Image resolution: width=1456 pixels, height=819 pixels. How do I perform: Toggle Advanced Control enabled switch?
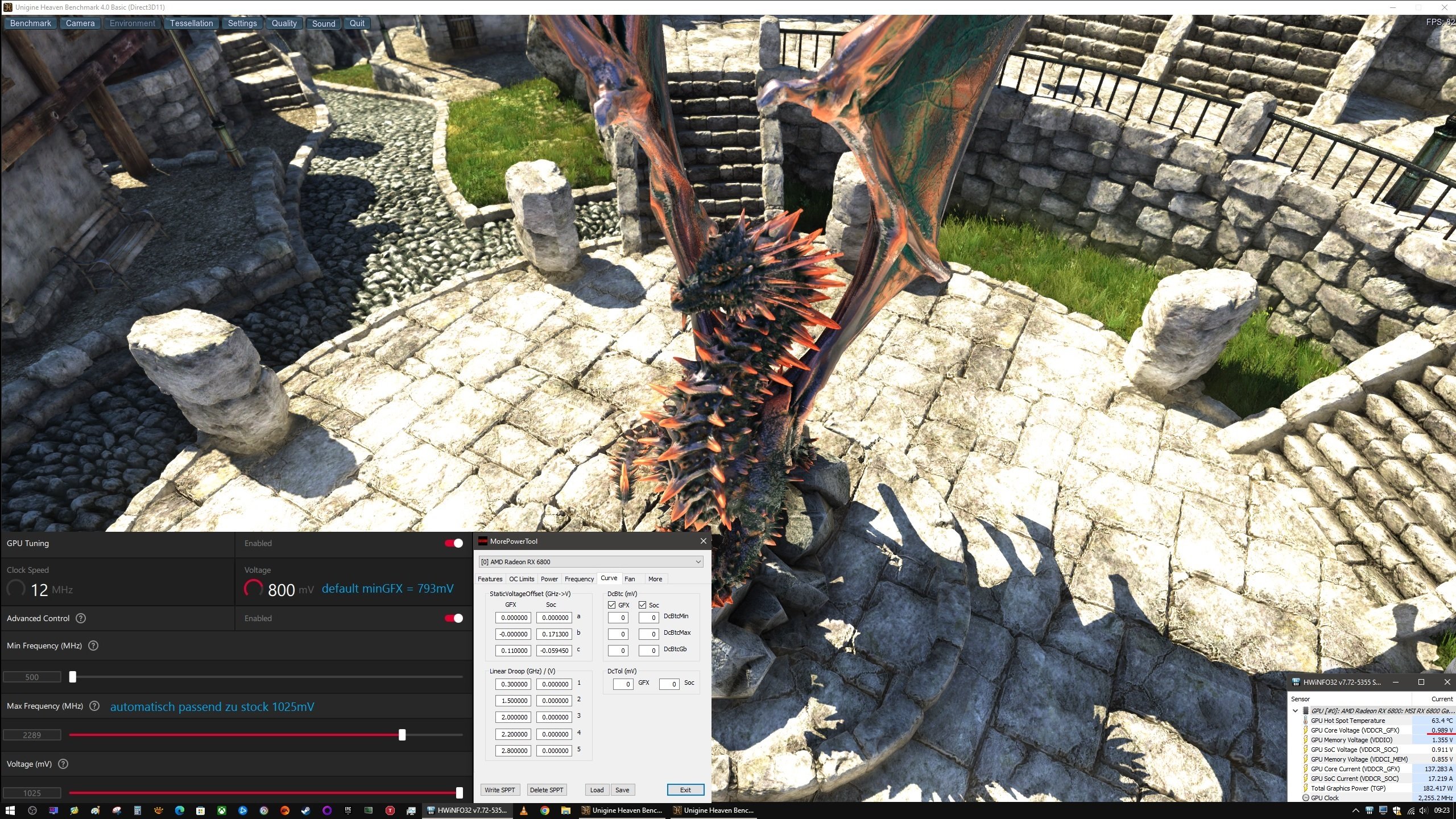point(454,618)
